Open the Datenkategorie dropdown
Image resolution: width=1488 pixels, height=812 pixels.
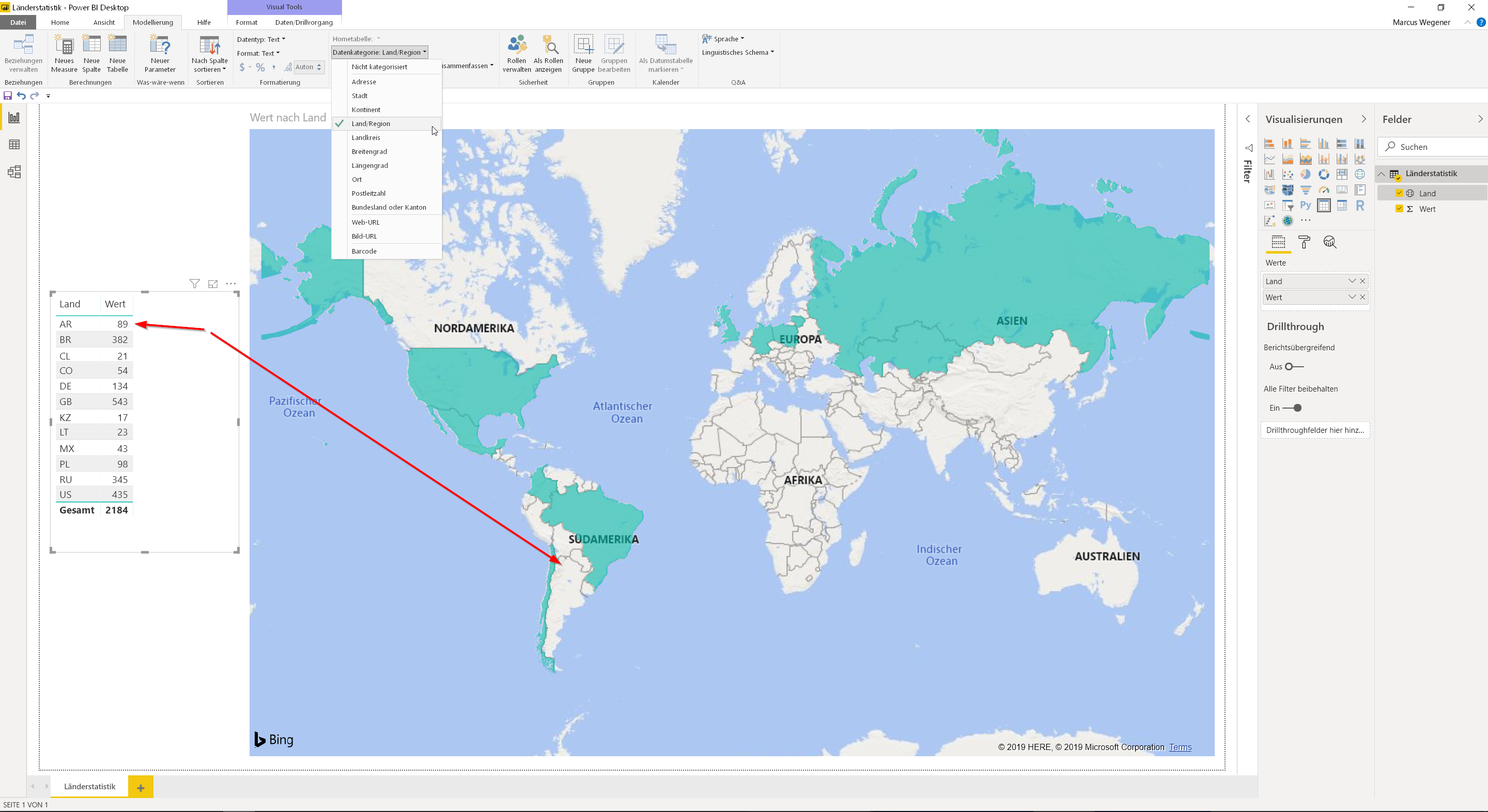(380, 52)
